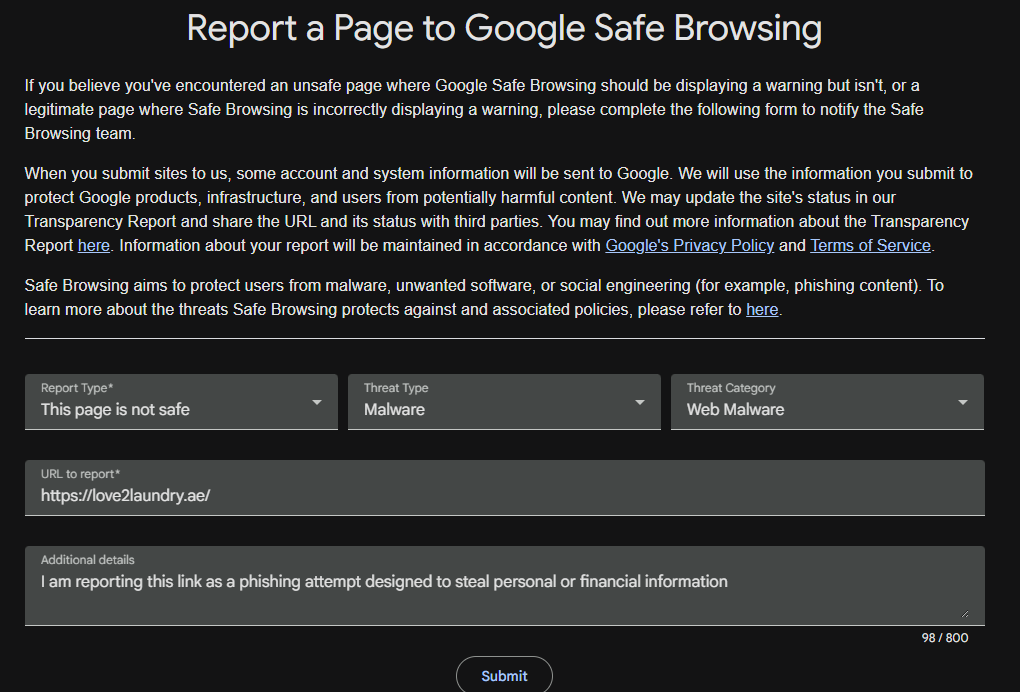
Task: Click the '98 / 800' character counter
Action: click(x=945, y=638)
